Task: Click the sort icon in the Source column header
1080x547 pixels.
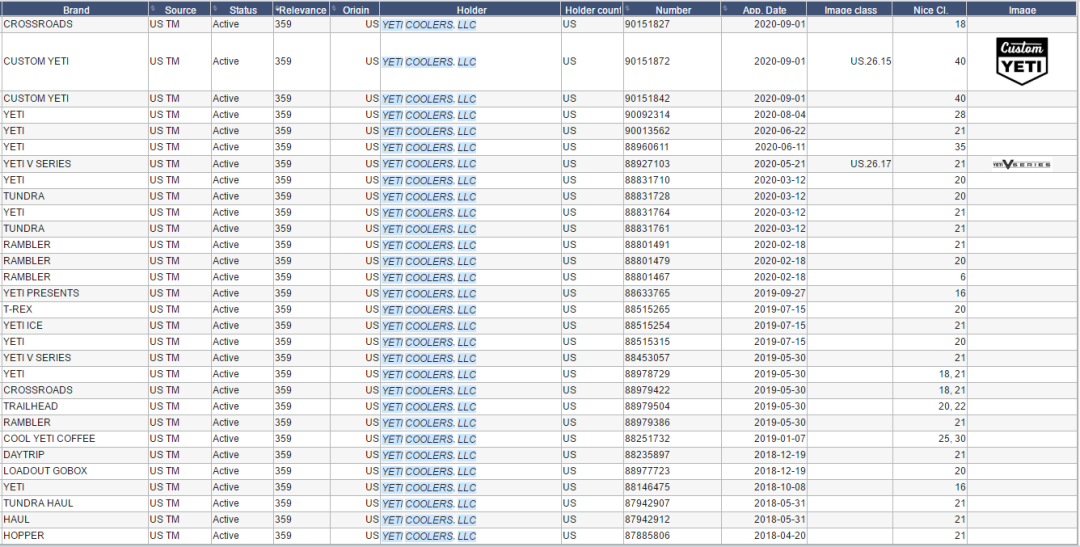Action: 152,9
